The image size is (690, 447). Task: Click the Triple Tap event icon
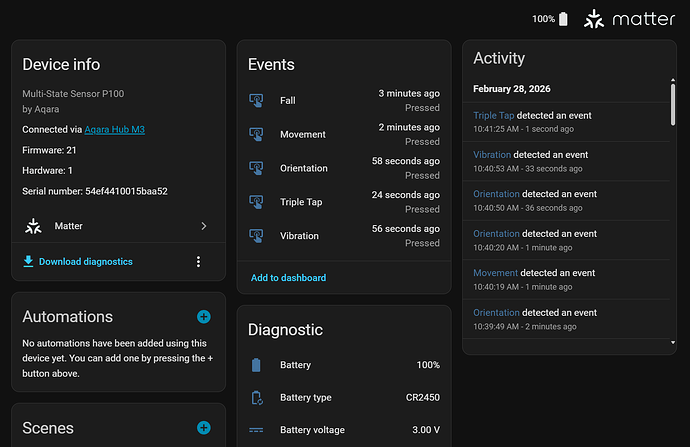[257, 202]
